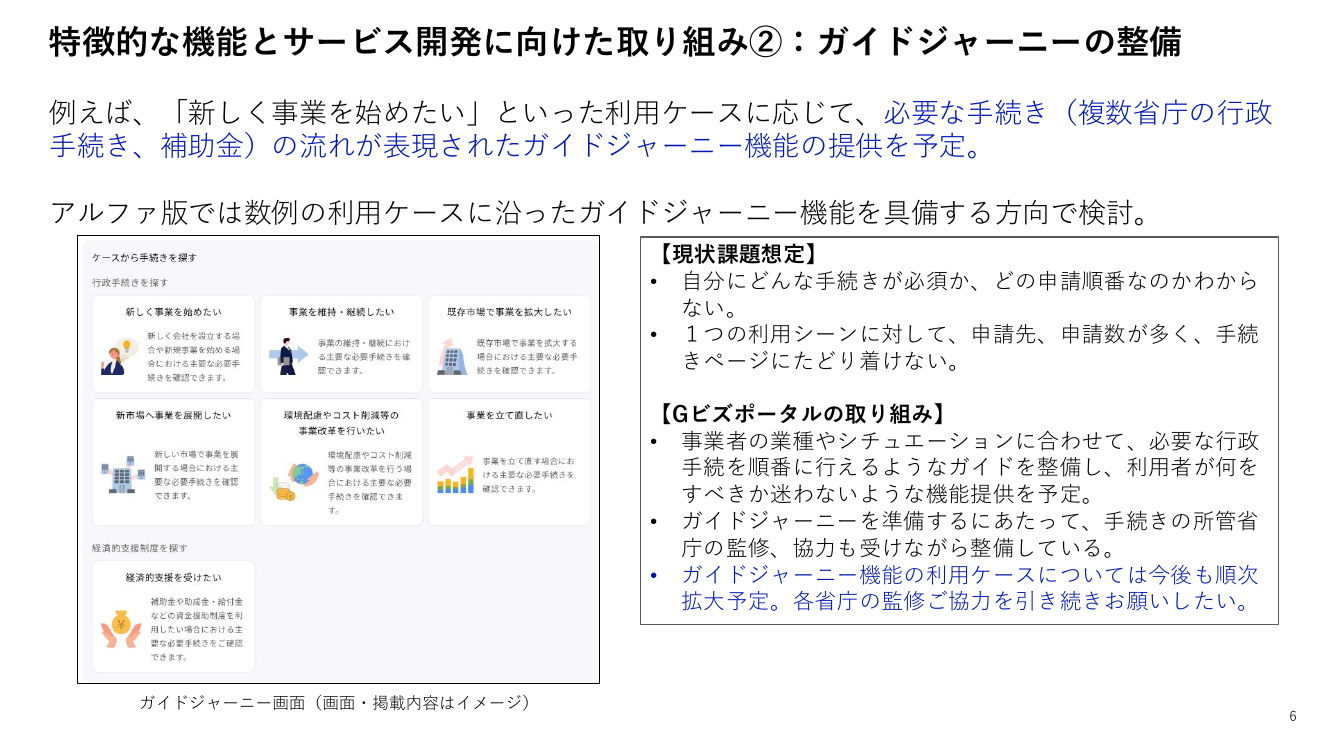Select the 新市場へ事業を展開したい heading
This screenshot has height=750, width=1334.
tap(174, 415)
